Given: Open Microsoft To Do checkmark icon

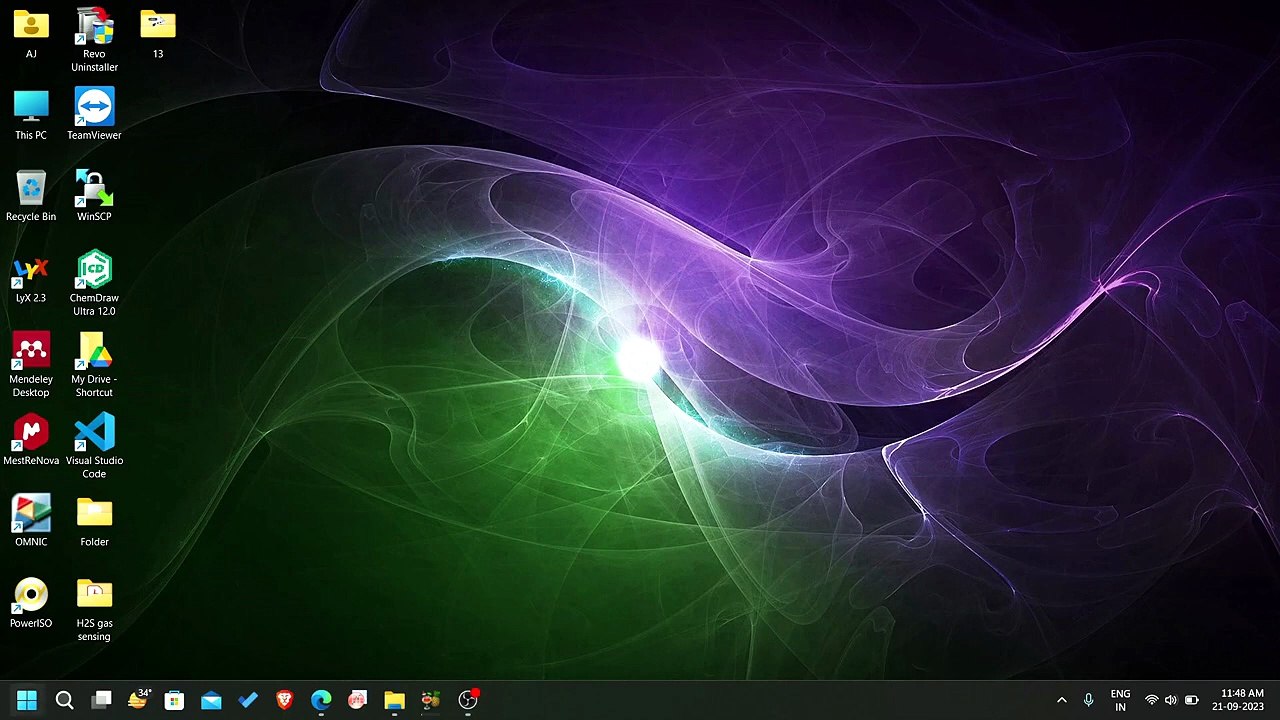Looking at the screenshot, I should pos(248,700).
